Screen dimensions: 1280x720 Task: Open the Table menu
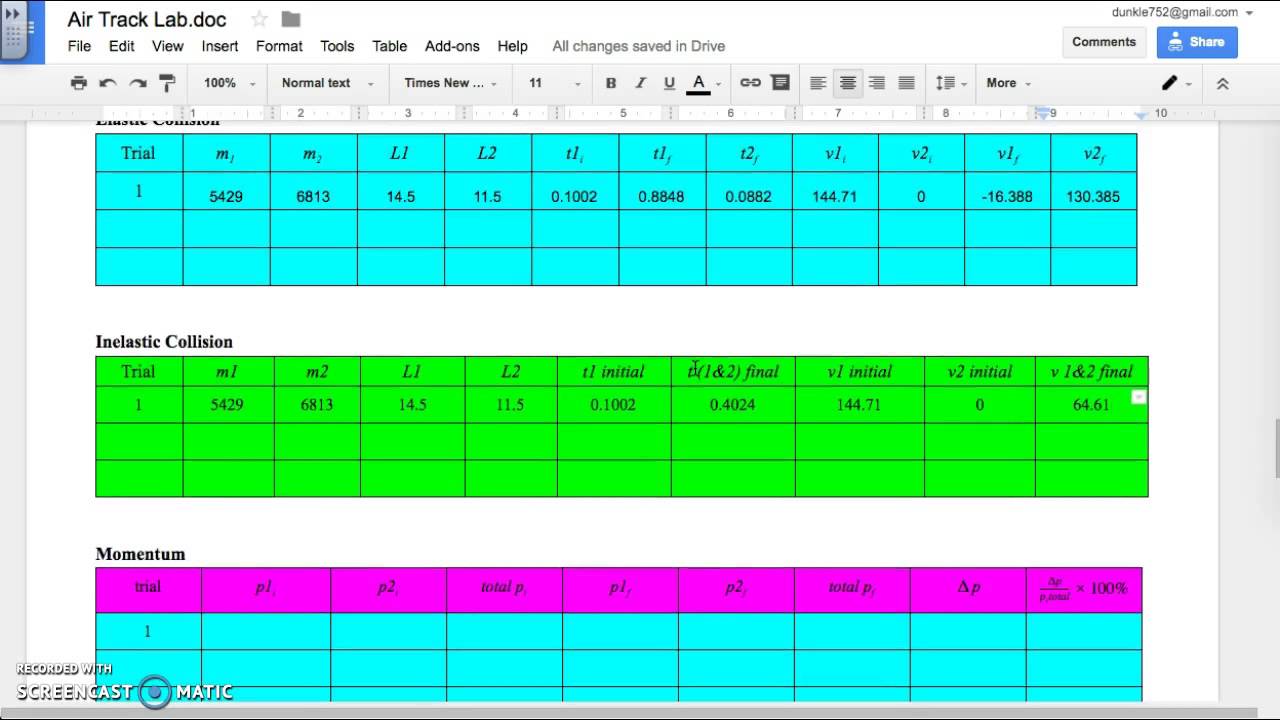coord(389,46)
